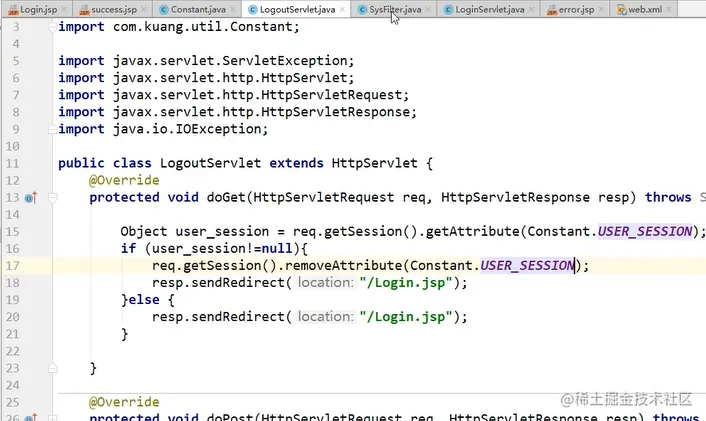The width and height of the screenshot is (706, 421).
Task: Open the Constant.java tab
Action: 198,9
